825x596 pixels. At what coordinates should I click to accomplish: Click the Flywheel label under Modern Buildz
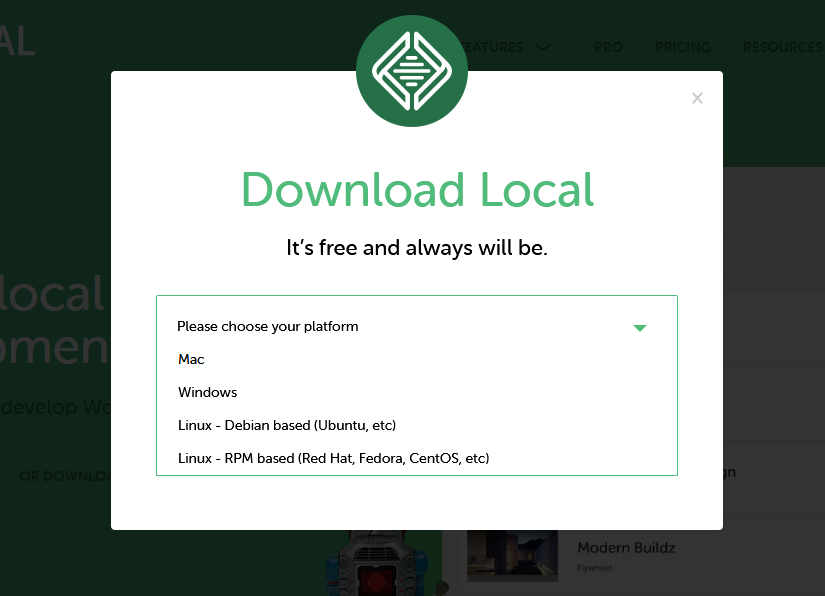tap(594, 568)
